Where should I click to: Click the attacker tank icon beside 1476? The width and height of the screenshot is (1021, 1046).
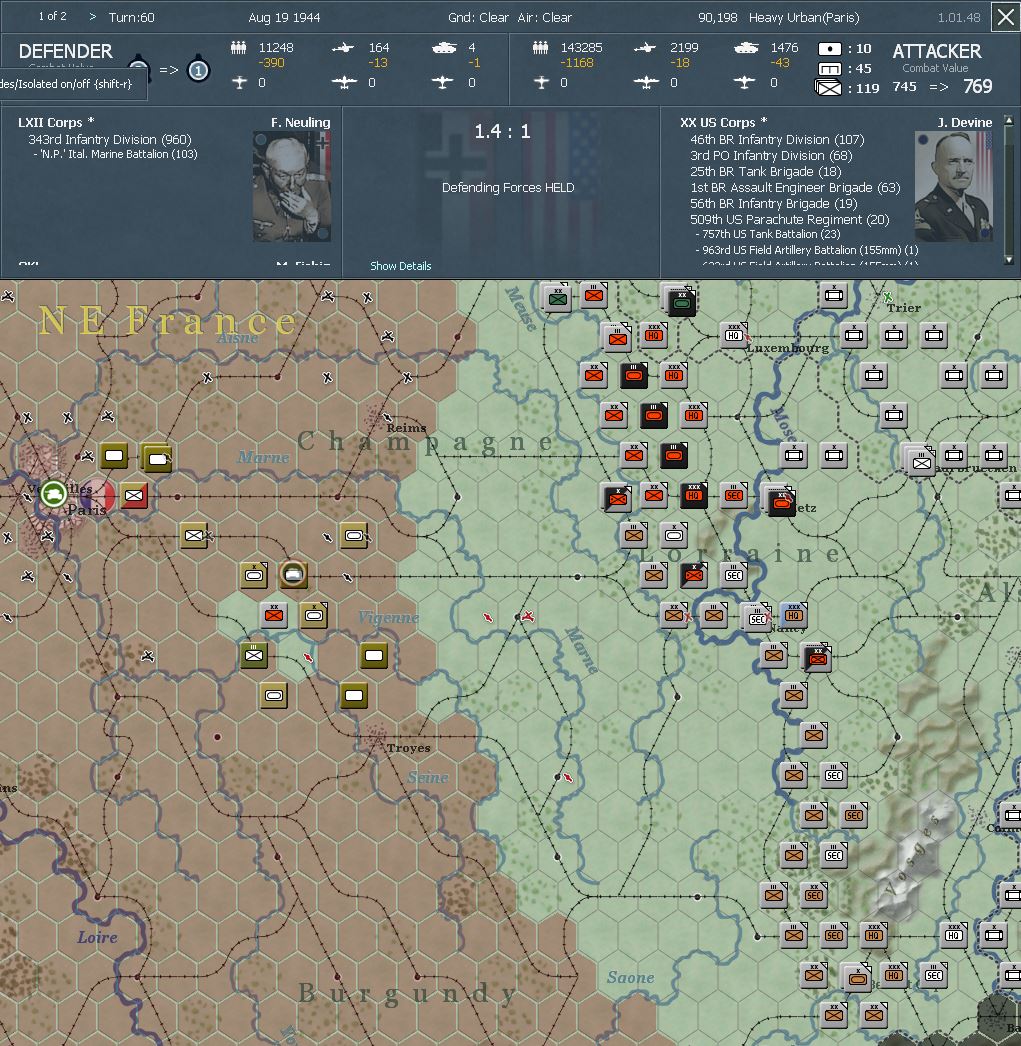(x=746, y=47)
